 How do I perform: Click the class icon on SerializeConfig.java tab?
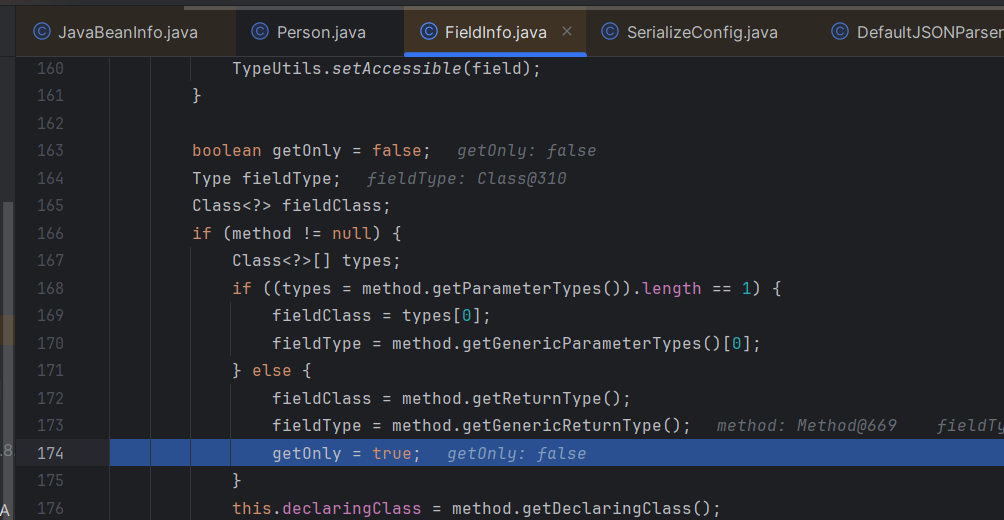click(610, 32)
